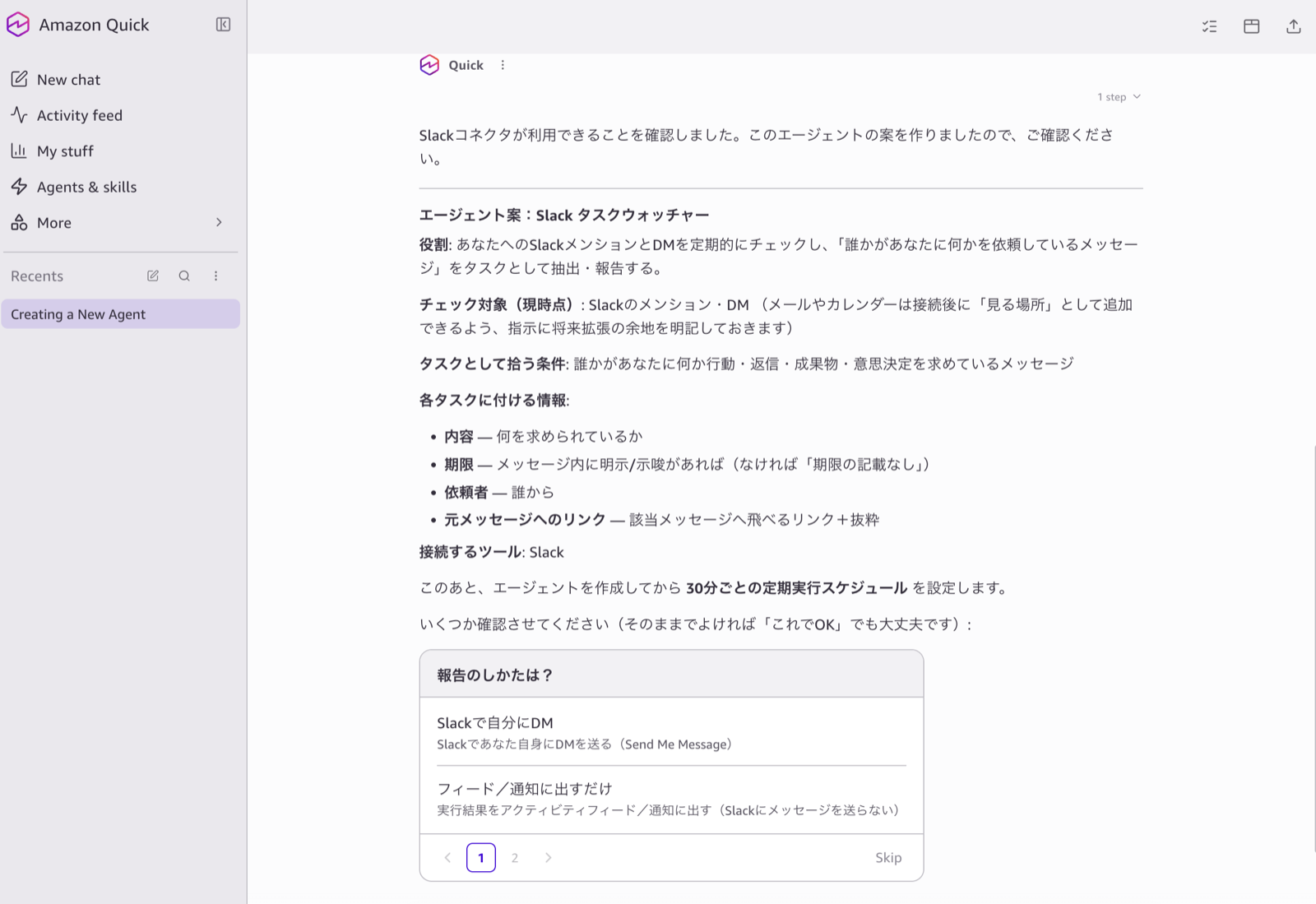This screenshot has height=904, width=1316.
Task: Expand the More menu chevron
Action: point(219,223)
